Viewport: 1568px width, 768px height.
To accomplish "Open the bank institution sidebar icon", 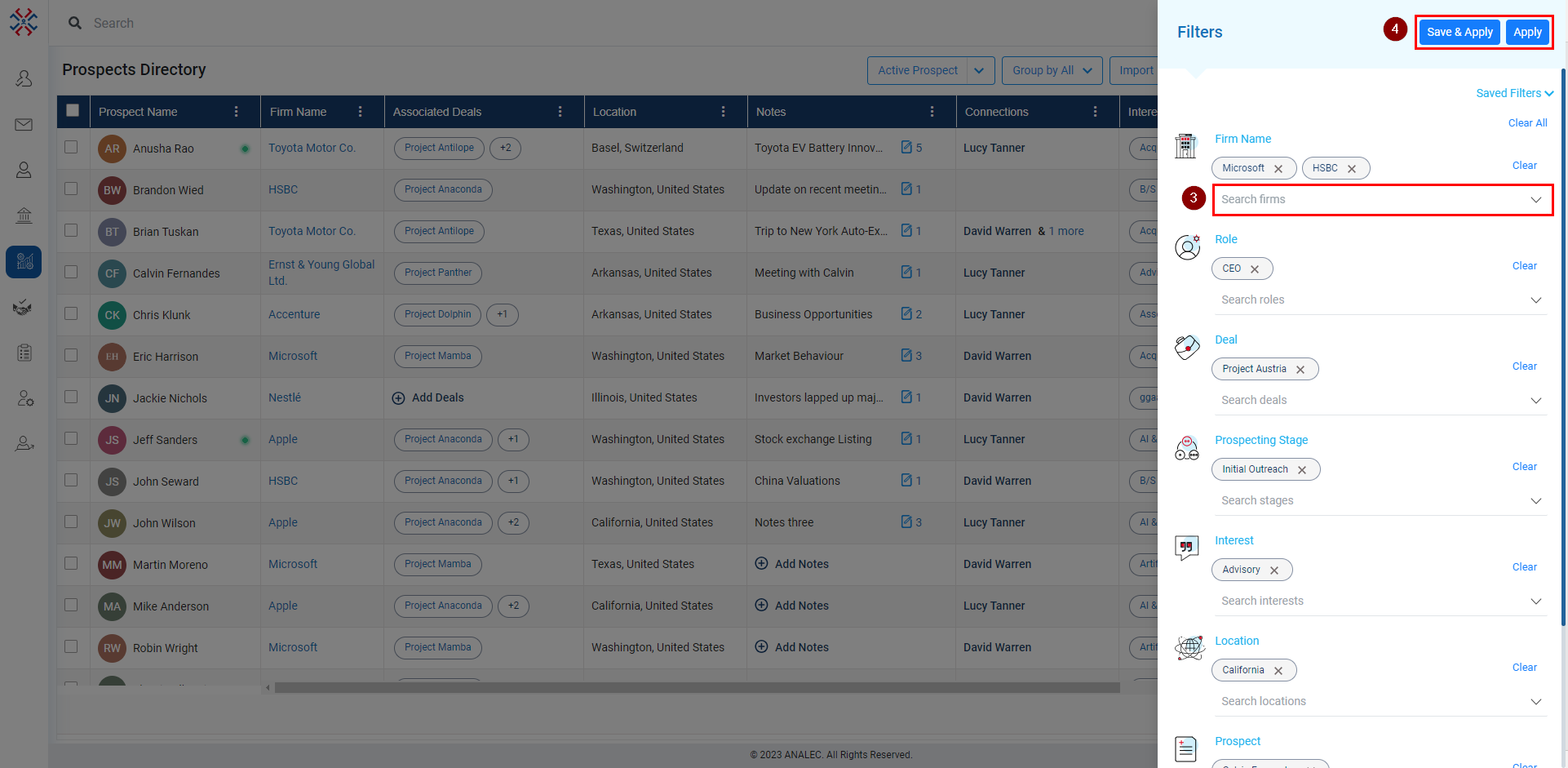I will point(24,215).
